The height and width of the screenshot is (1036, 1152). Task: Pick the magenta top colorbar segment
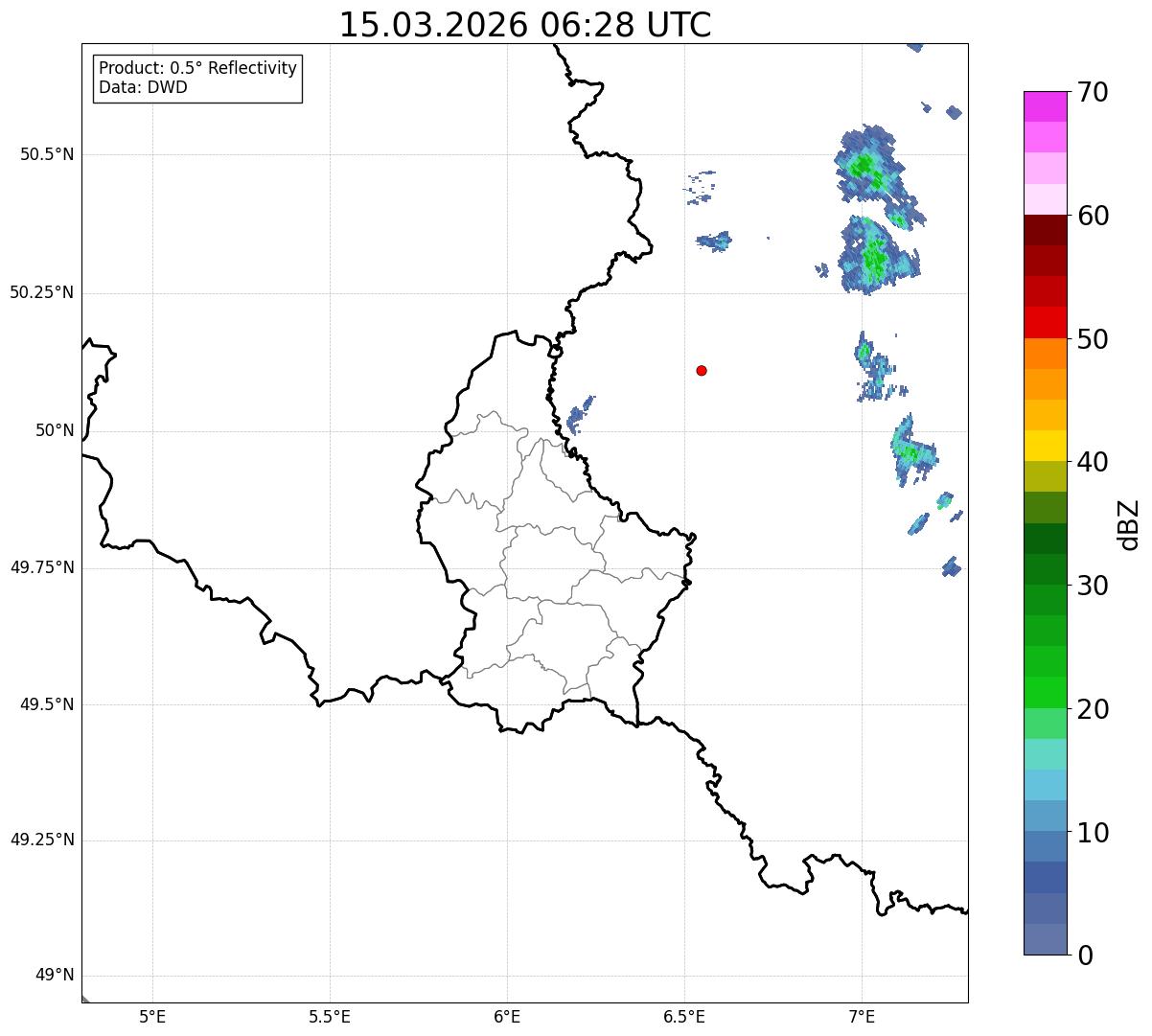(x=1045, y=106)
